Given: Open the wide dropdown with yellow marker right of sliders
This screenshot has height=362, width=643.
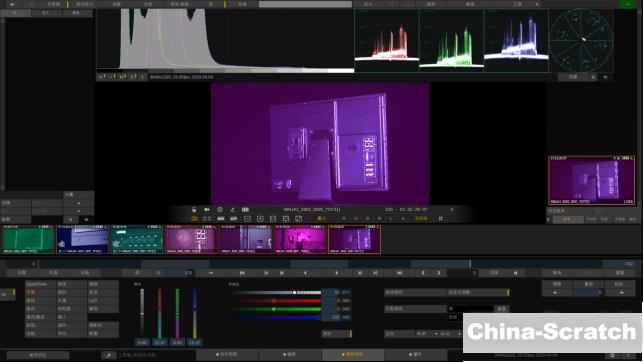Looking at the screenshot, I should 478,292.
